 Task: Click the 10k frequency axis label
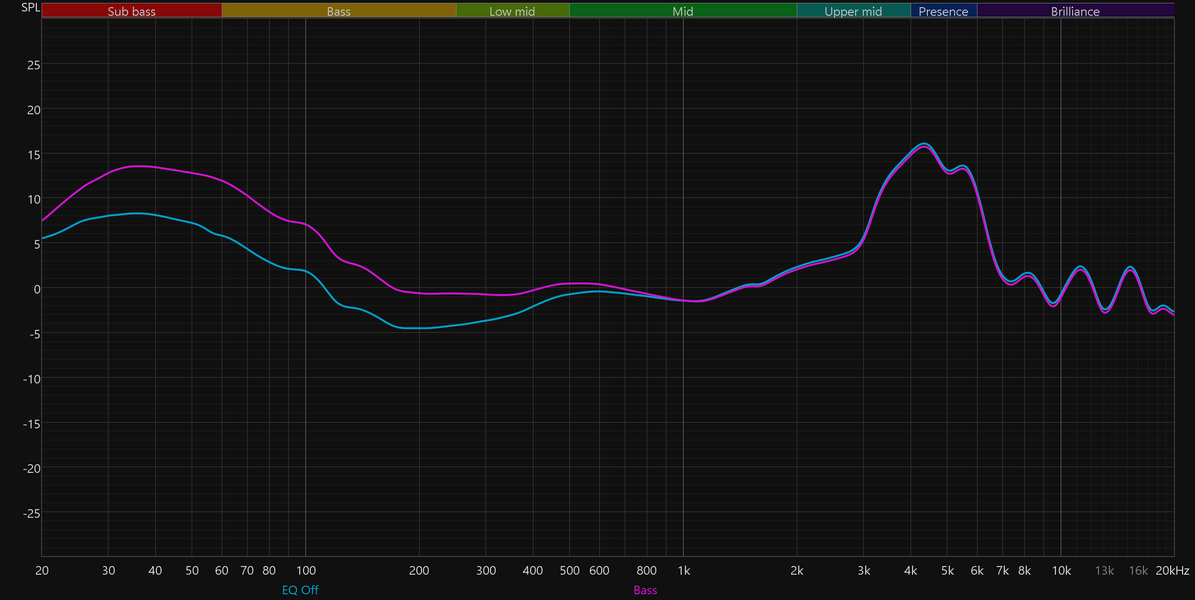tap(1061, 570)
